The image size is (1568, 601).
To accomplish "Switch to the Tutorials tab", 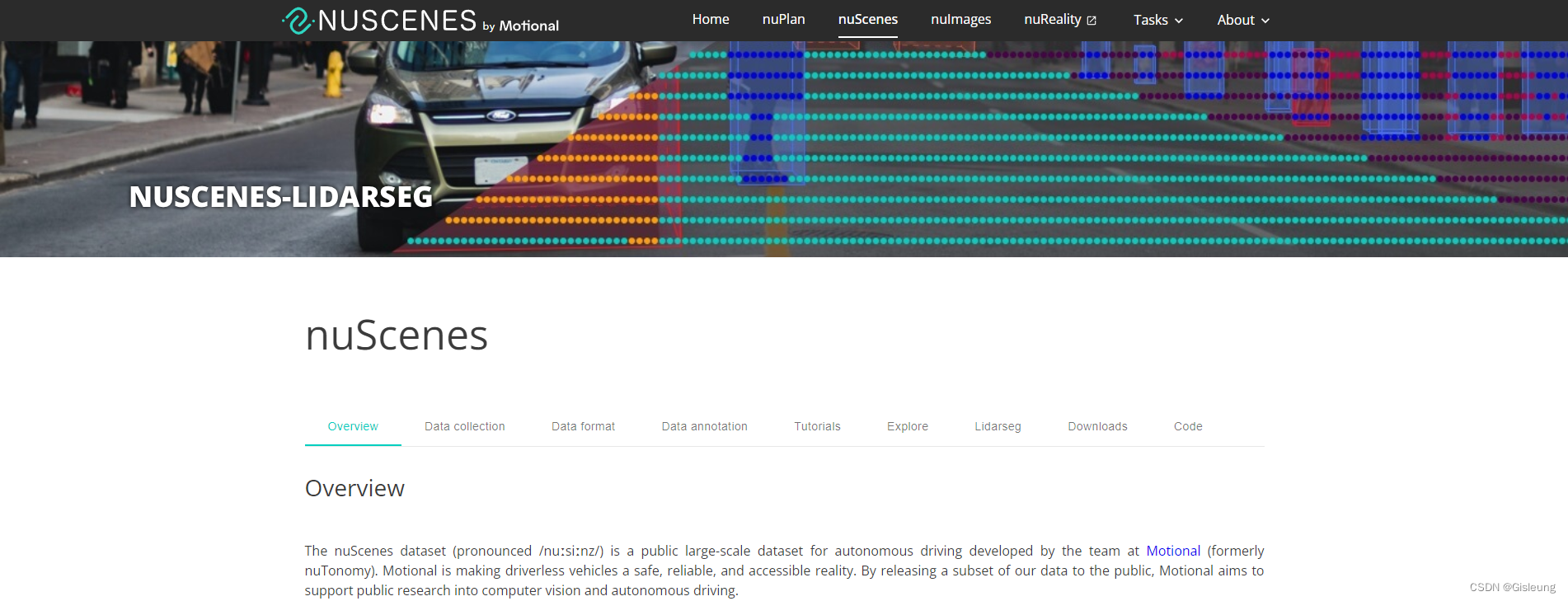I will pos(817,426).
